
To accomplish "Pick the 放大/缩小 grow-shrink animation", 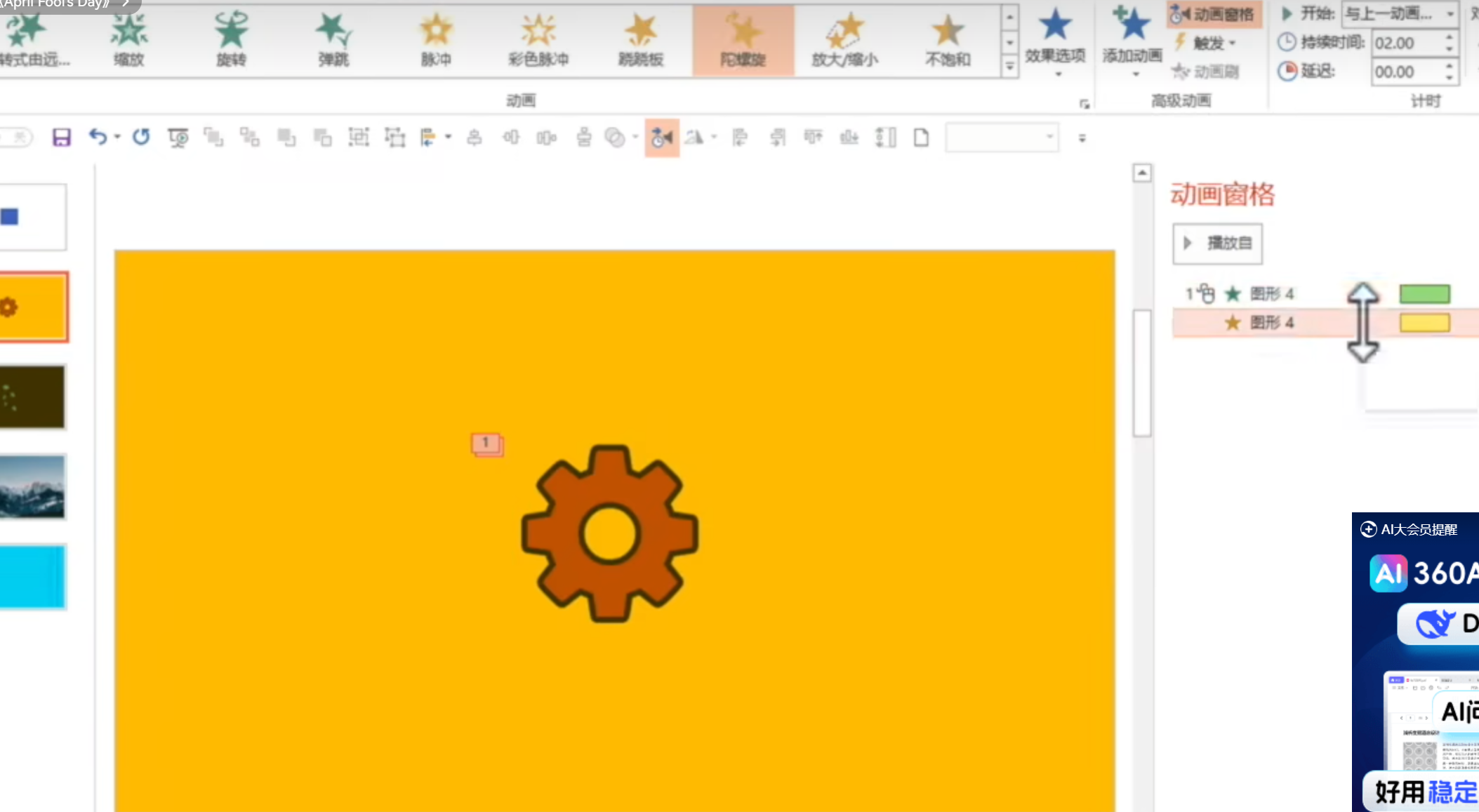I will [844, 39].
